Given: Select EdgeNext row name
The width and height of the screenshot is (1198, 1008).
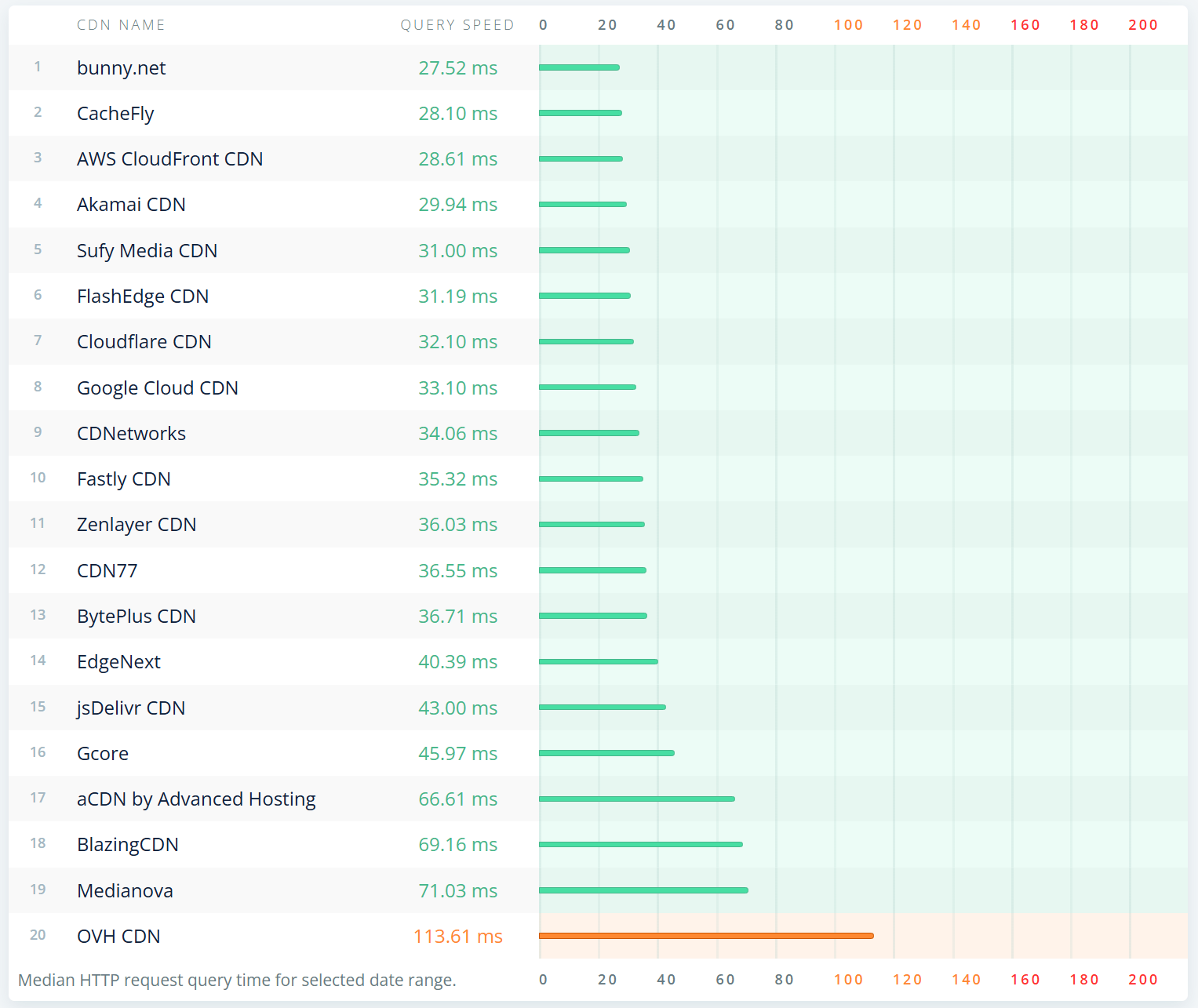Looking at the screenshot, I should pos(118,662).
